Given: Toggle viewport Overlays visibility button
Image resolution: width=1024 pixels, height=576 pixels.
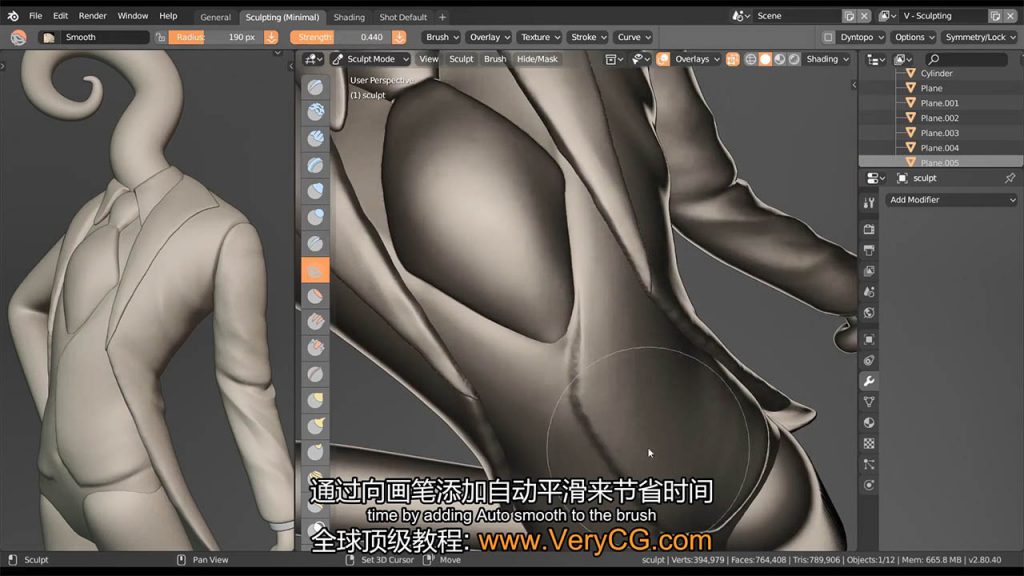Looking at the screenshot, I should [x=663, y=59].
